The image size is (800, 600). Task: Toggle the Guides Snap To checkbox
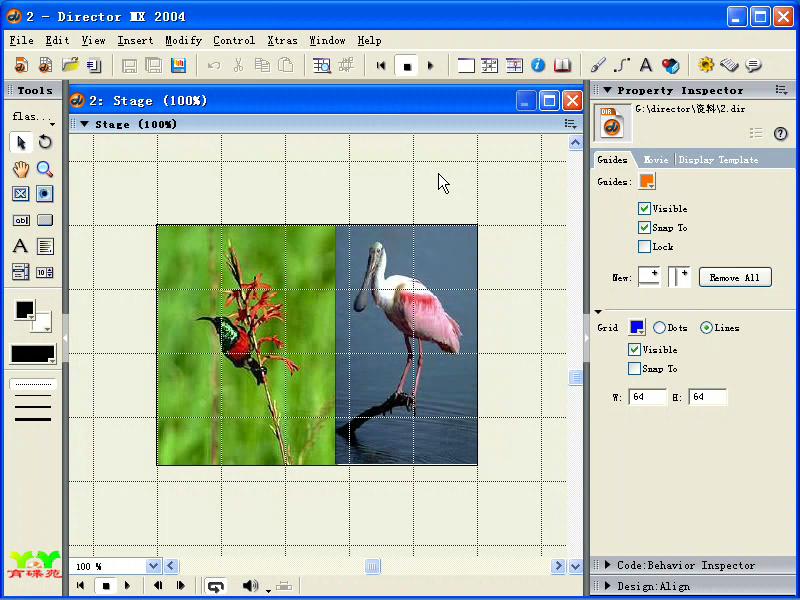pos(644,228)
